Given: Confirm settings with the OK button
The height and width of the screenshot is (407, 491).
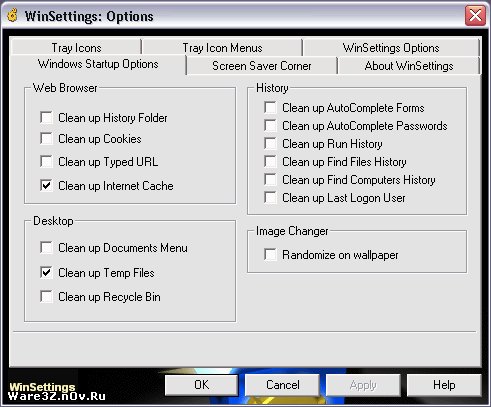Looking at the screenshot, I should (x=201, y=385).
